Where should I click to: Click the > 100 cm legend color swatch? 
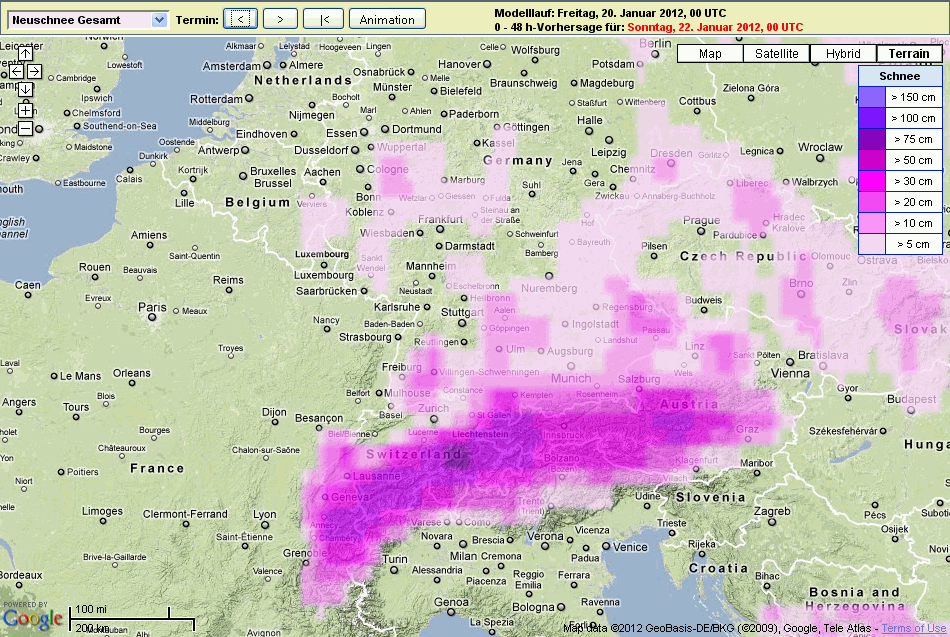[x=872, y=118]
